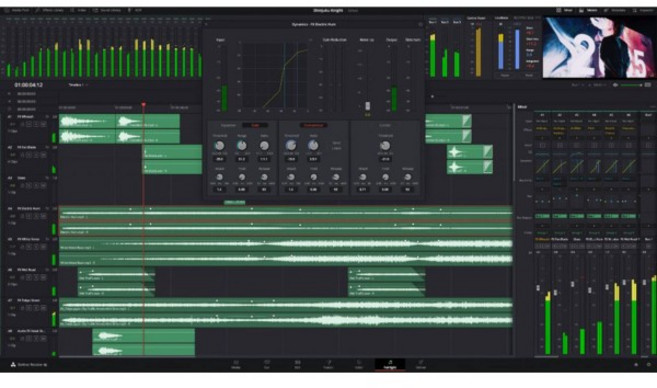Toggle the Gate button in Dynamics

pyautogui.click(x=255, y=125)
